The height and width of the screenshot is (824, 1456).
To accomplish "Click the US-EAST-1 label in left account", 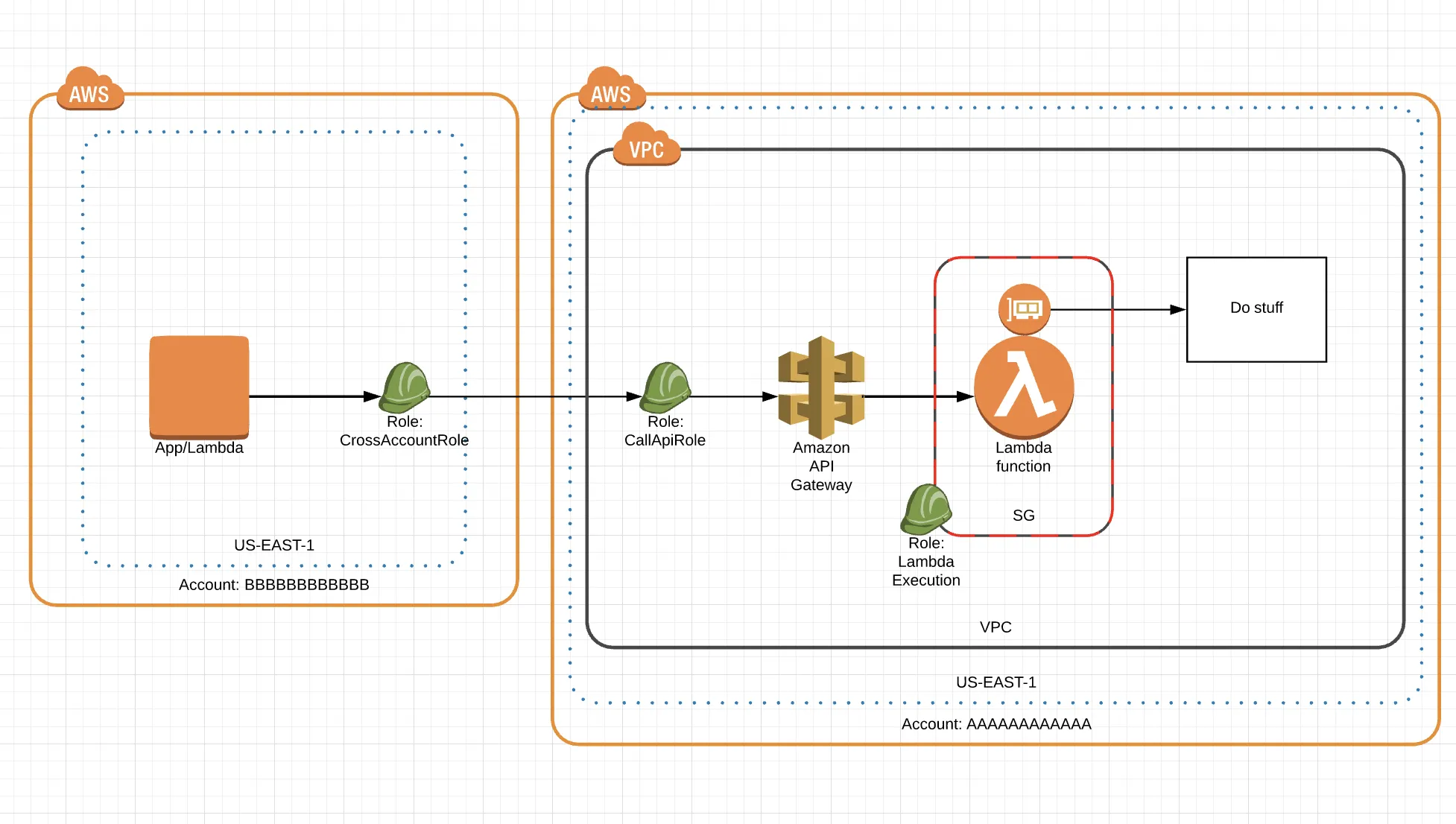I will click(x=273, y=545).
